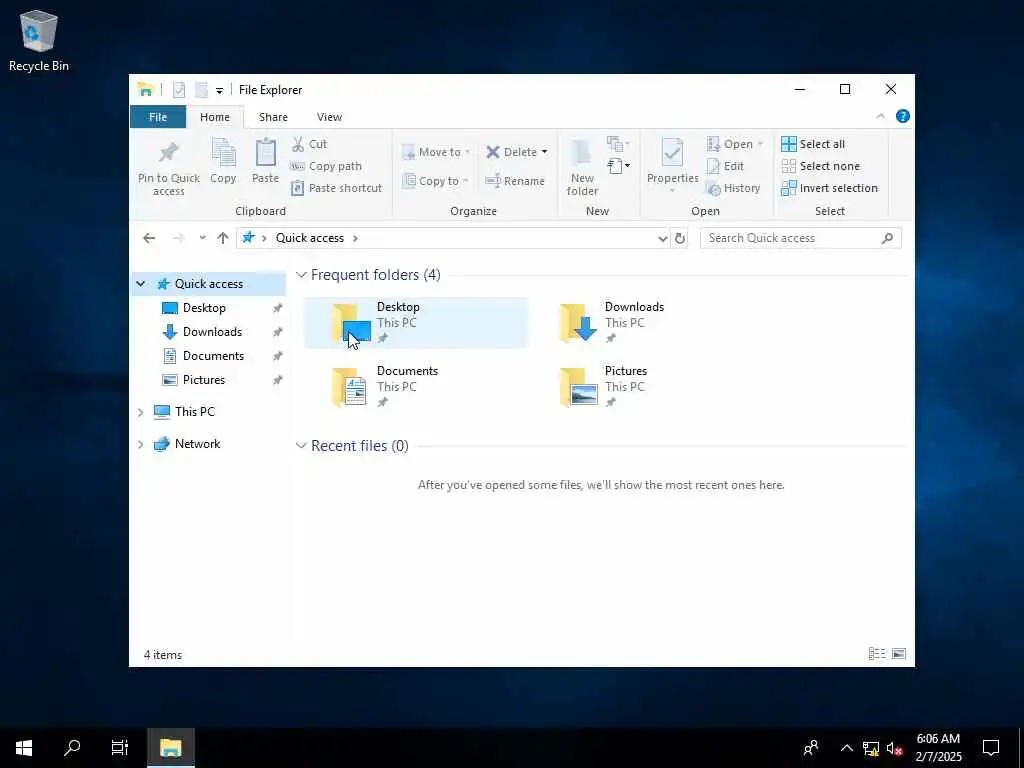Click Invert selection in the ribbon
Screen dimensions: 1024x768
coord(829,188)
